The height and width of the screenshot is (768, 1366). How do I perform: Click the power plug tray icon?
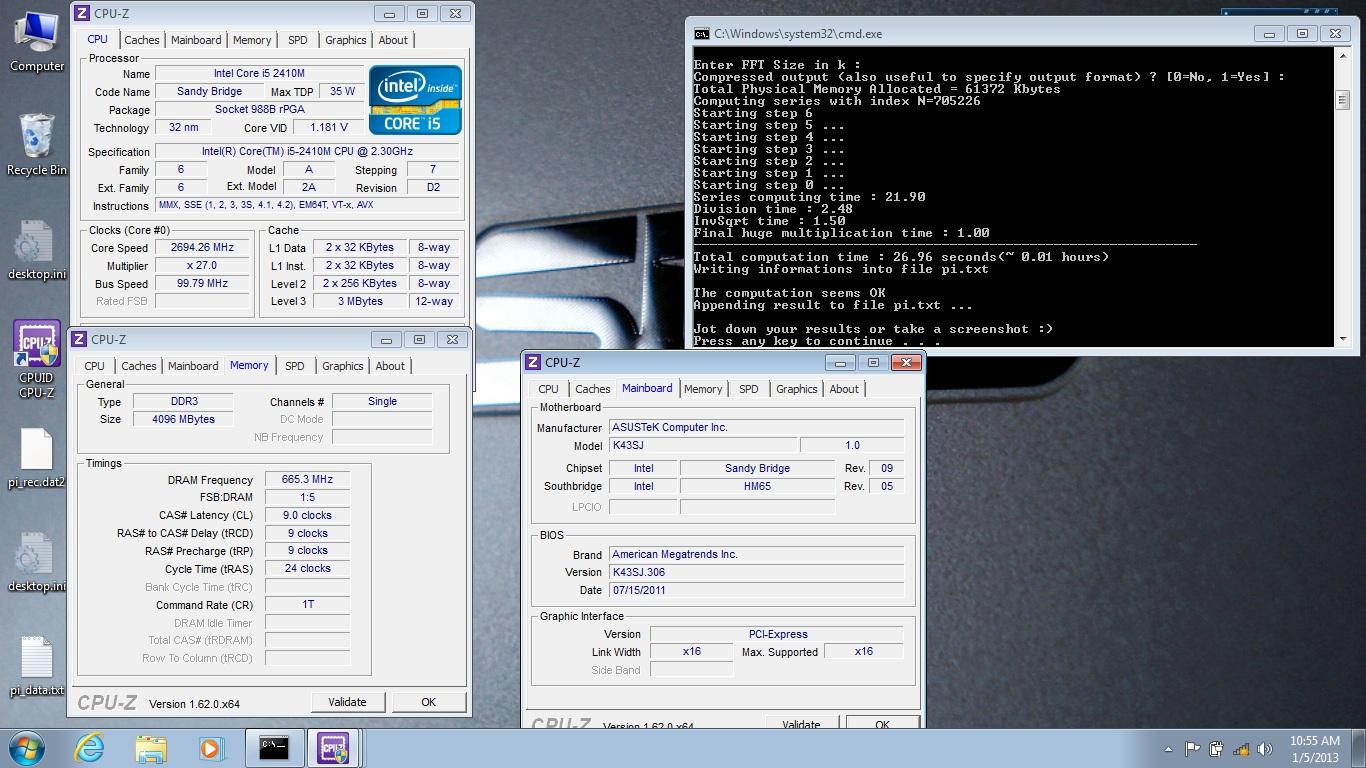[x=1216, y=749]
